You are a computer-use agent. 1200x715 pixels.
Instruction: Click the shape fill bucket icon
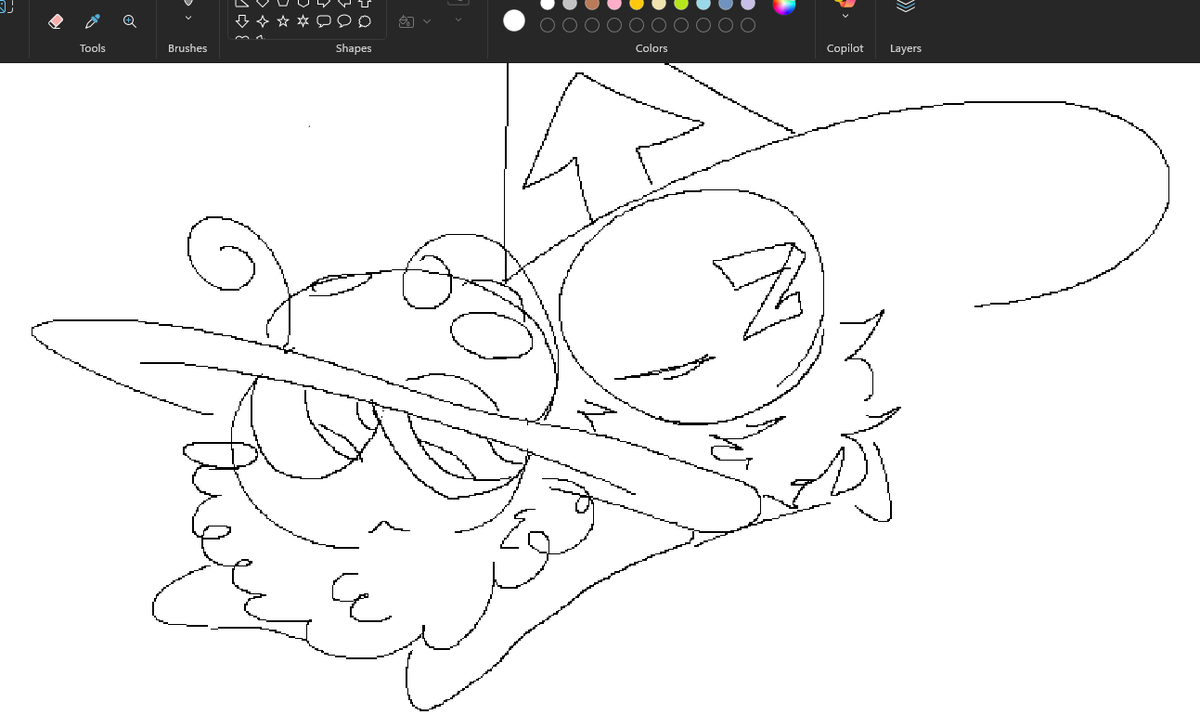click(406, 21)
